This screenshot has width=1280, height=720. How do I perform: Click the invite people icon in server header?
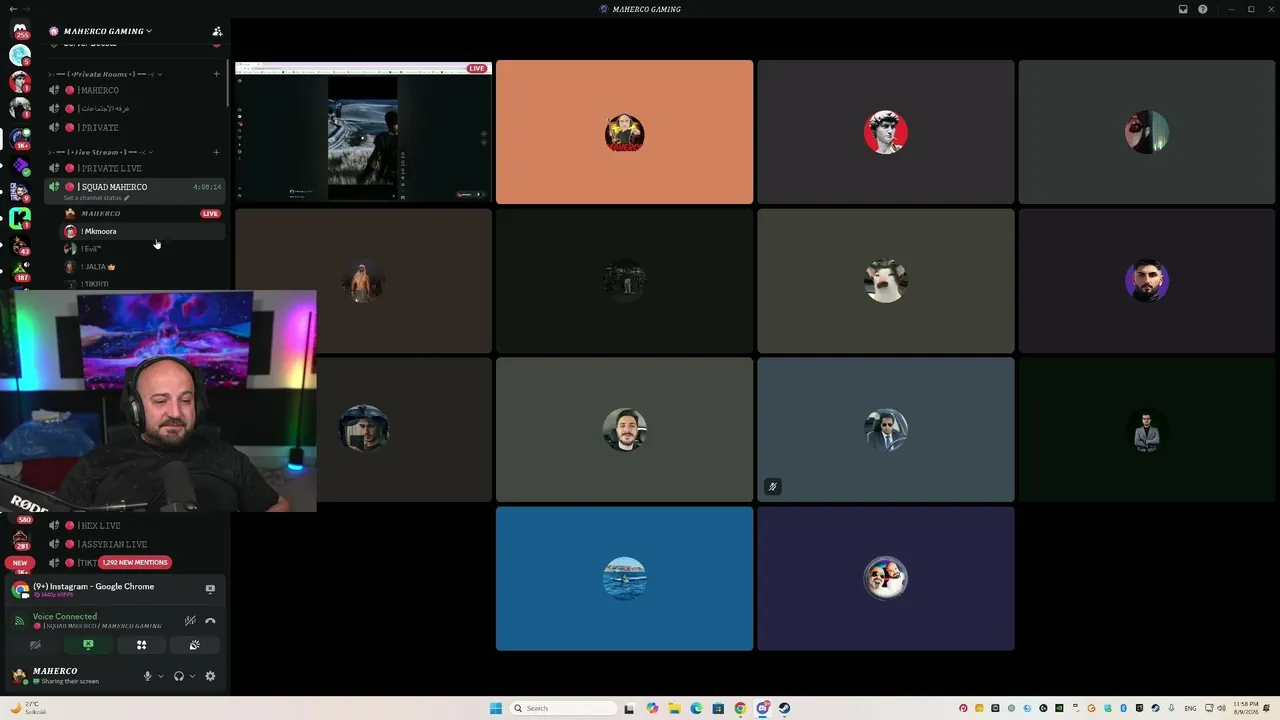tap(217, 31)
